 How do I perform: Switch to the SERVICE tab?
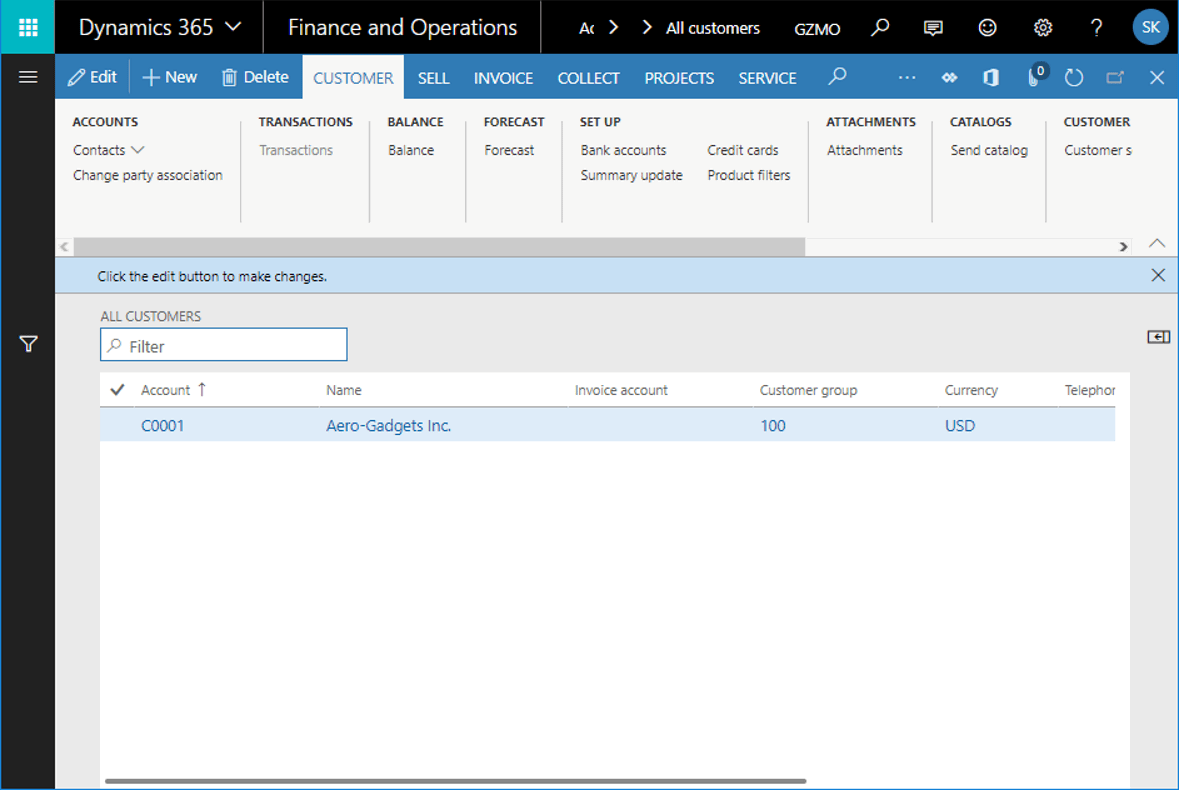(x=768, y=78)
